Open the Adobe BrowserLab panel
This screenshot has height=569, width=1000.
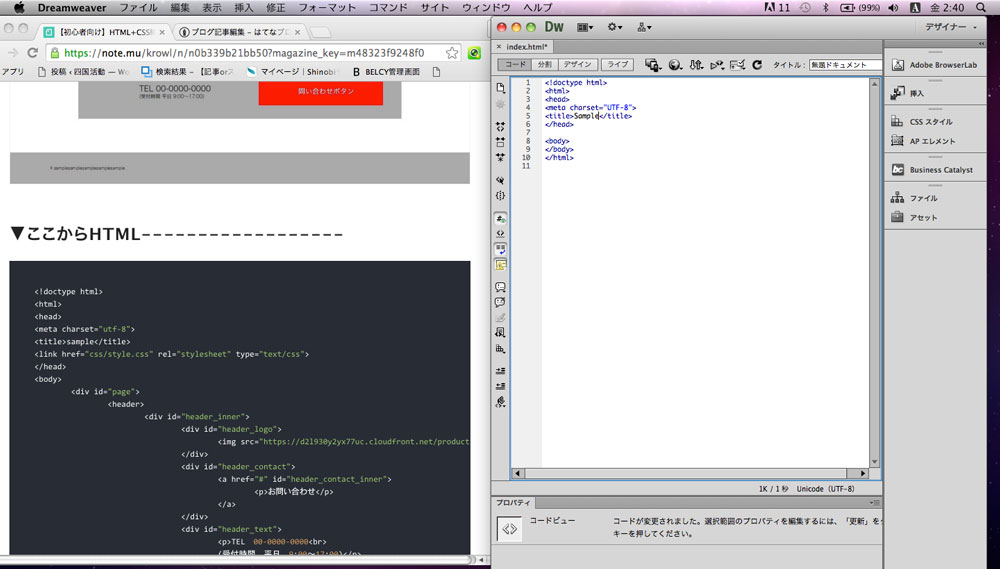[x=934, y=65]
